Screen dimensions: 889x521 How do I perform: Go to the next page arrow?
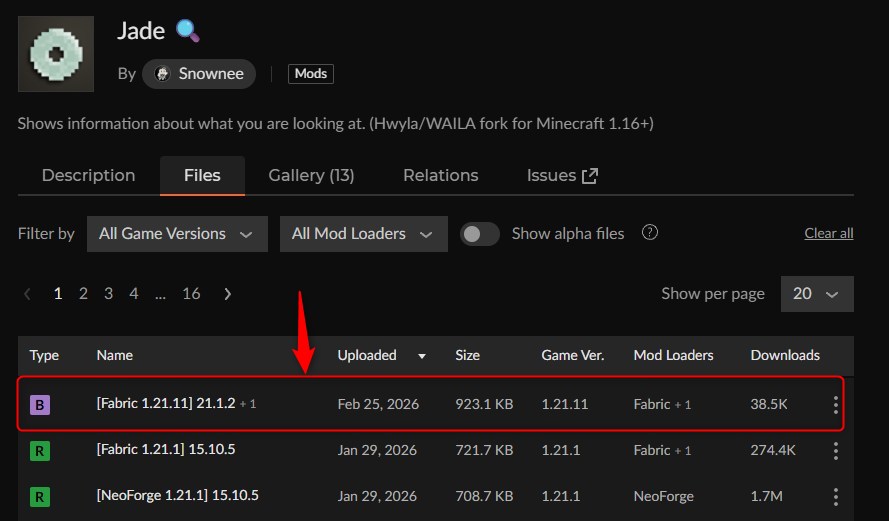(x=228, y=294)
